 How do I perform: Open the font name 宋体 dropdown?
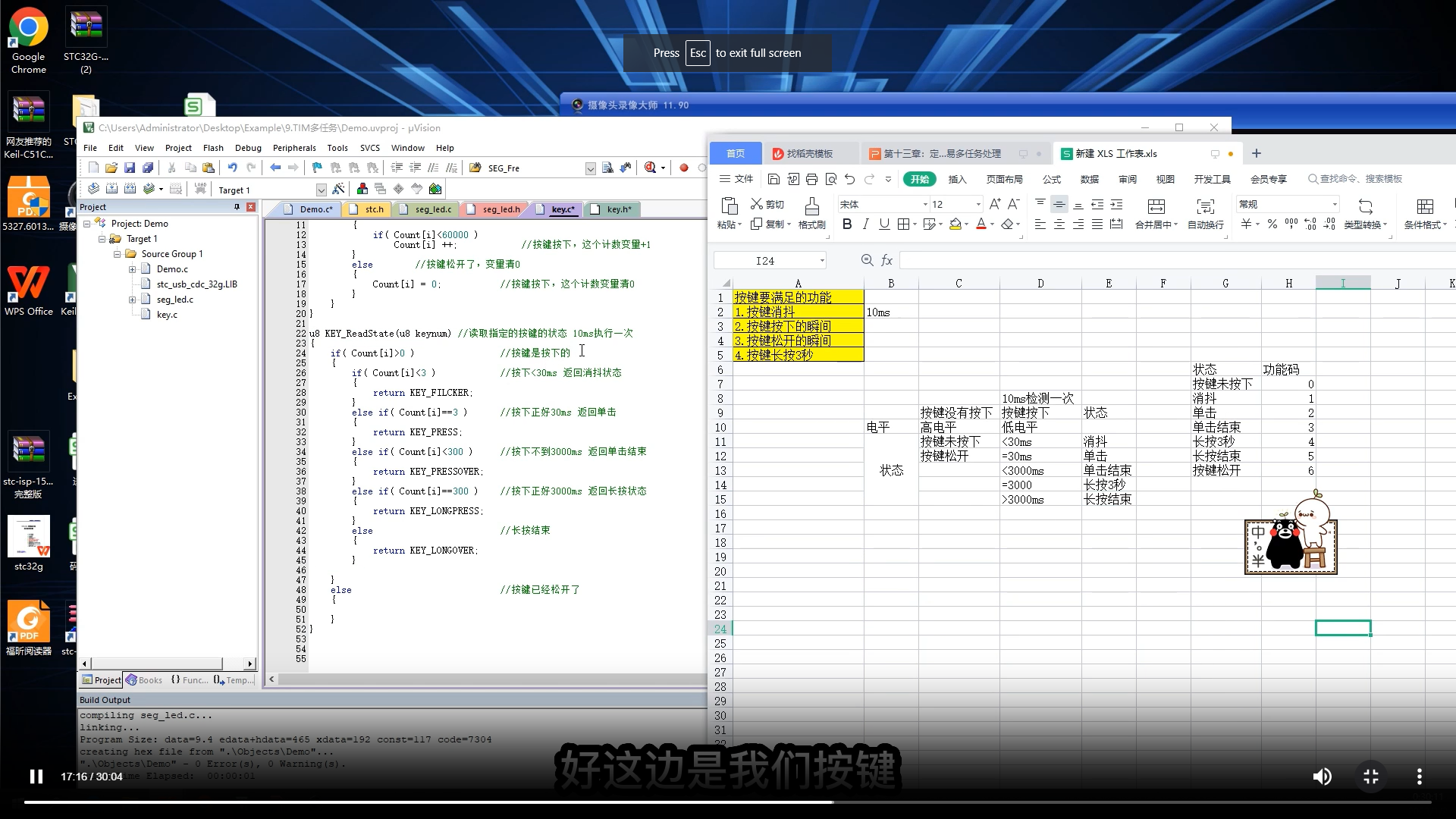925,205
